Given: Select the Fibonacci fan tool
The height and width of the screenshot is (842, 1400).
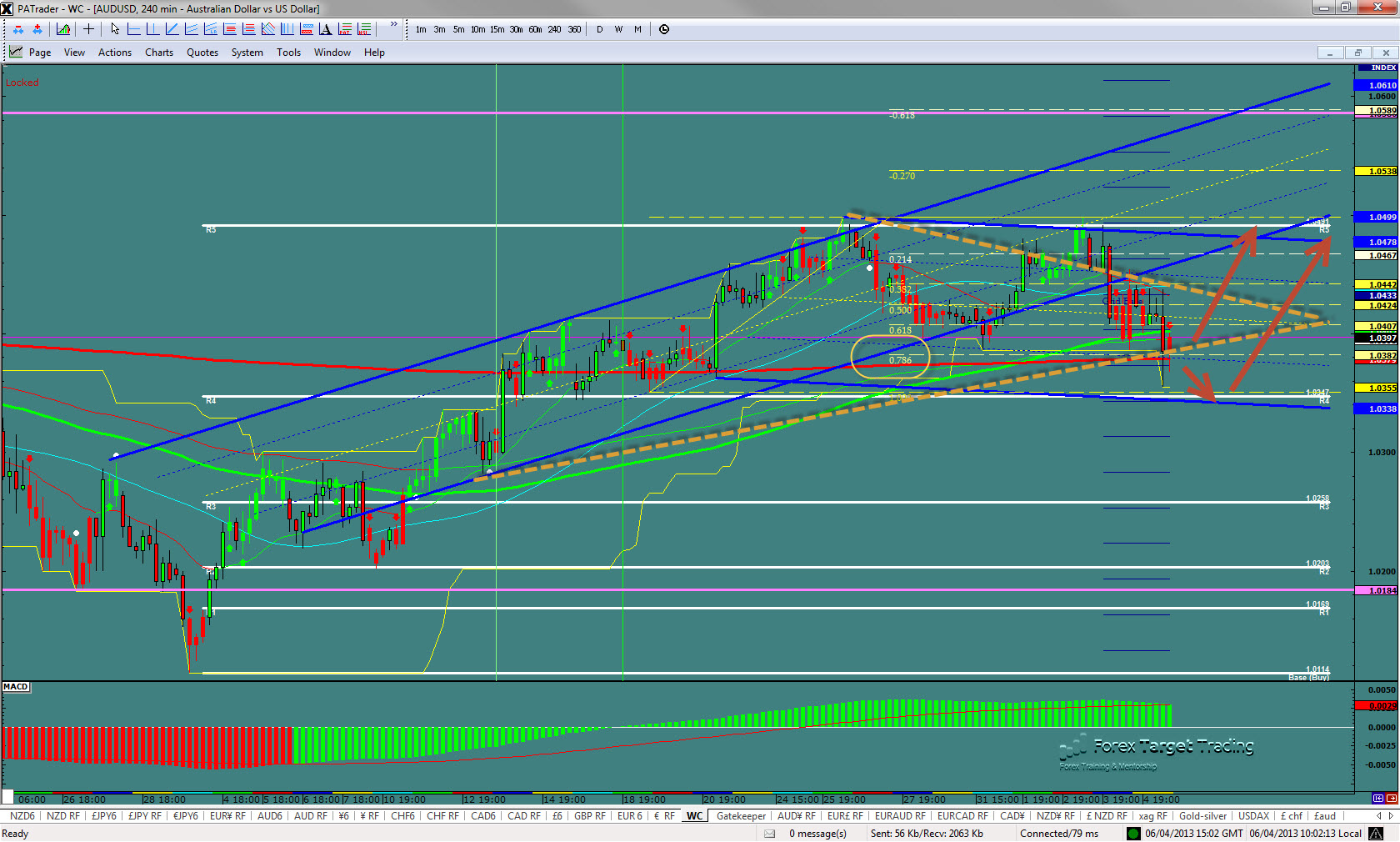Looking at the screenshot, I should coord(268,29).
